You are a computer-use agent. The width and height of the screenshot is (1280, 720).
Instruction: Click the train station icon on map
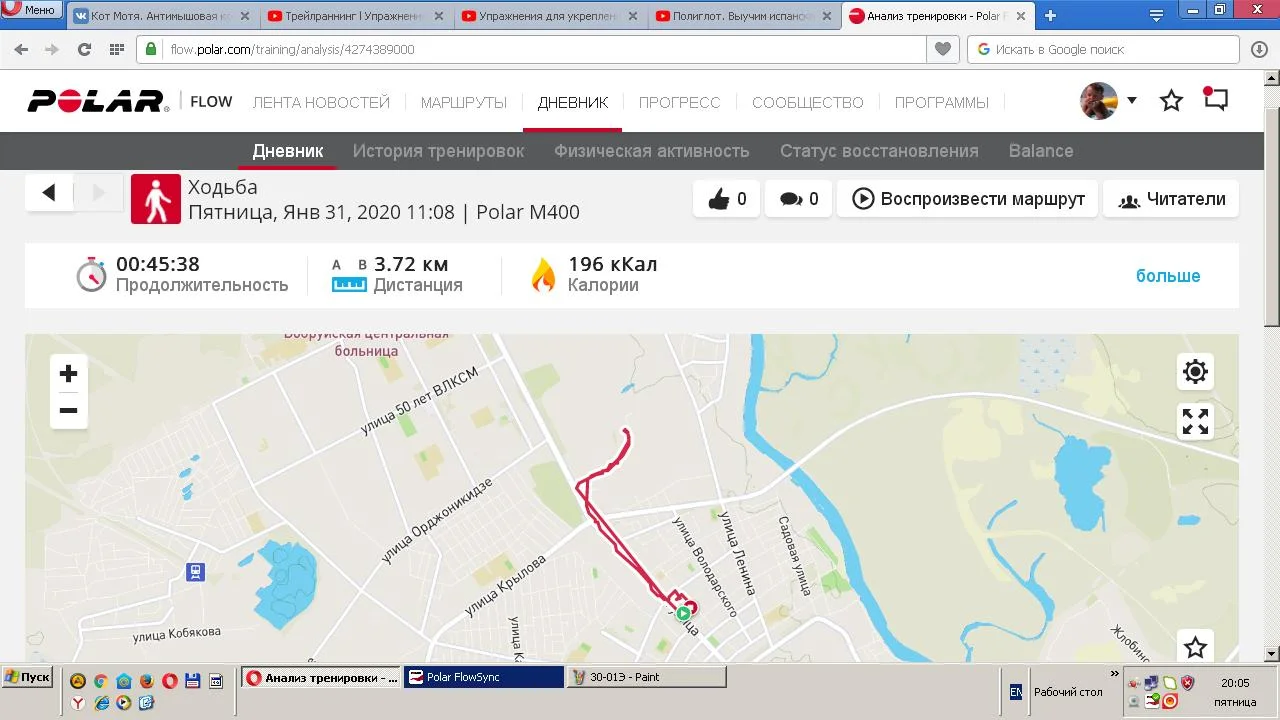tap(195, 572)
